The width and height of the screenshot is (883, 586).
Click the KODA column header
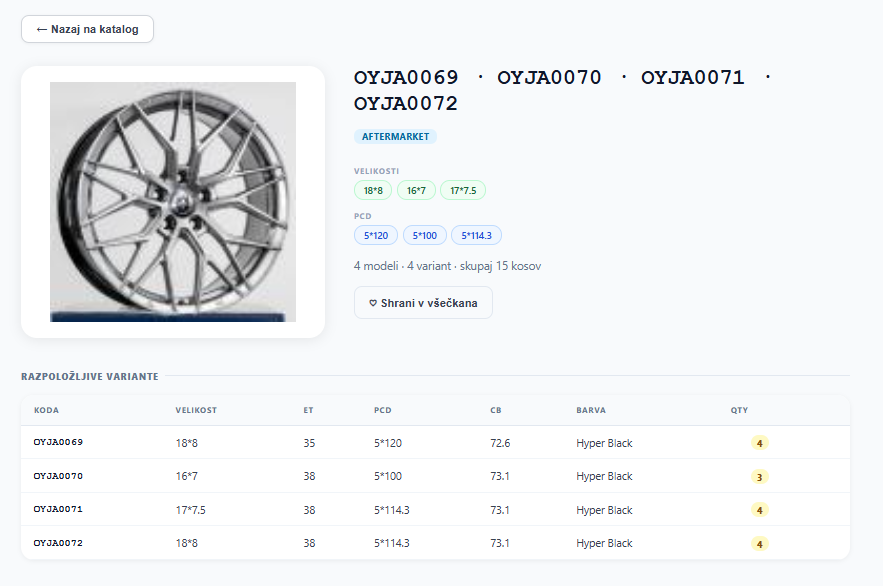pyautogui.click(x=46, y=410)
